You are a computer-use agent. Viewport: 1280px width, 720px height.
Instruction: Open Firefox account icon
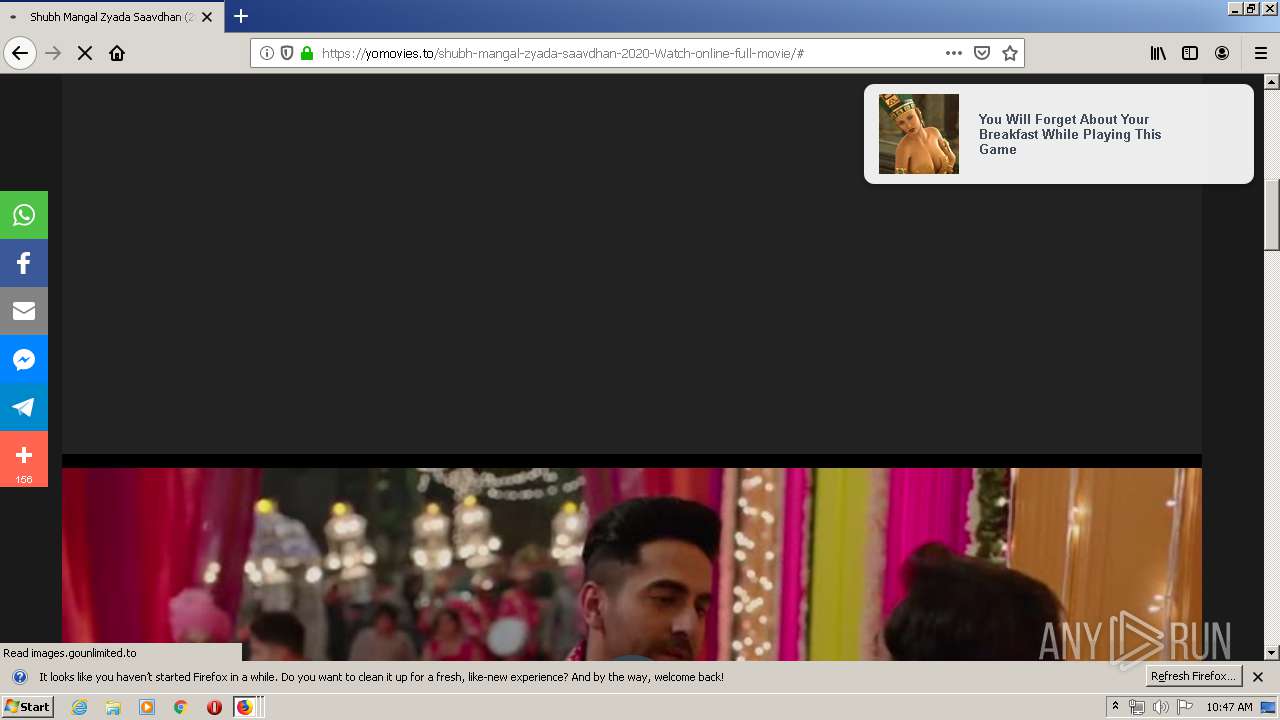click(1222, 53)
